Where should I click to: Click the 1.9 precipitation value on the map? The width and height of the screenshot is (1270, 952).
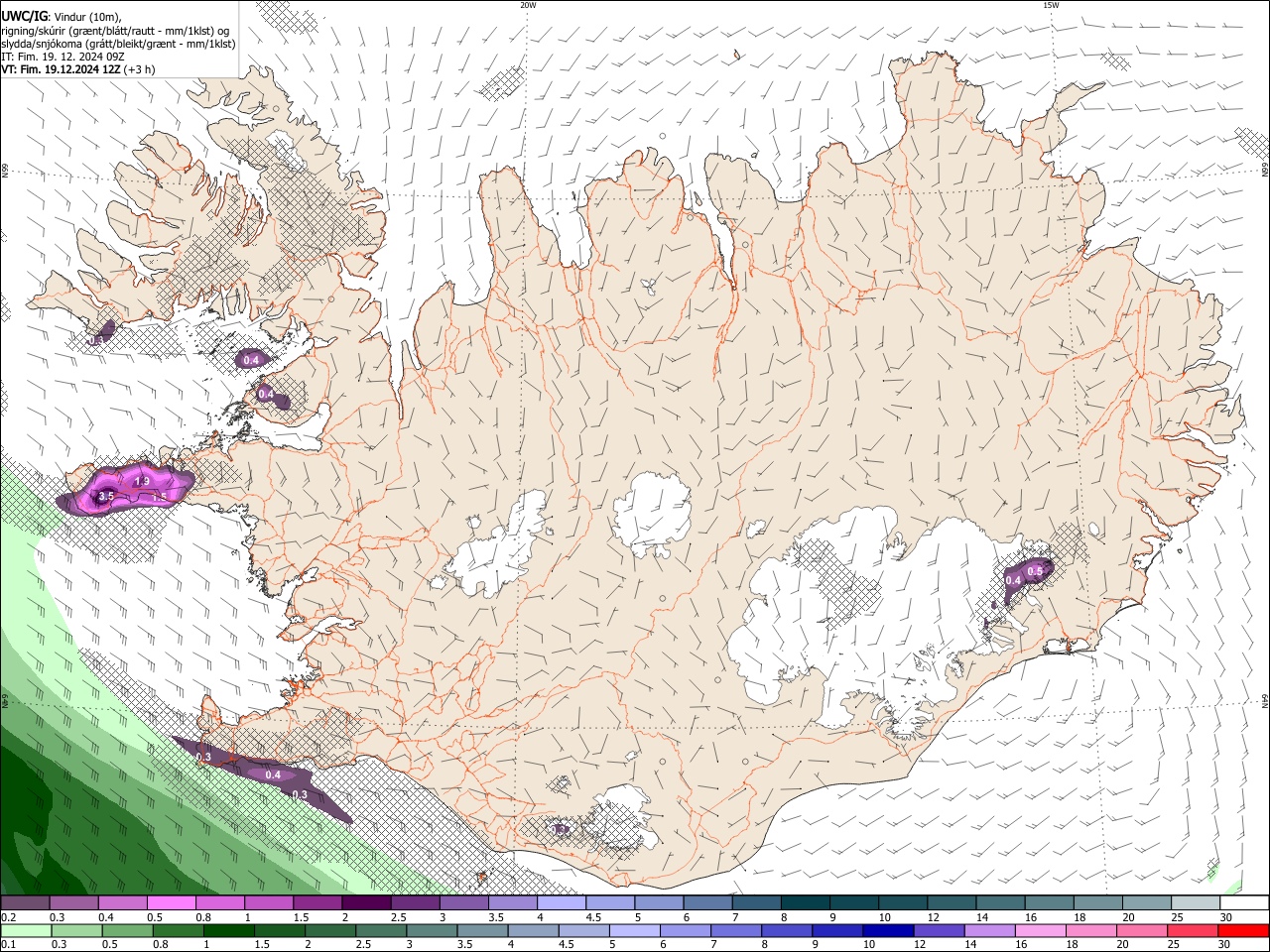tap(142, 482)
